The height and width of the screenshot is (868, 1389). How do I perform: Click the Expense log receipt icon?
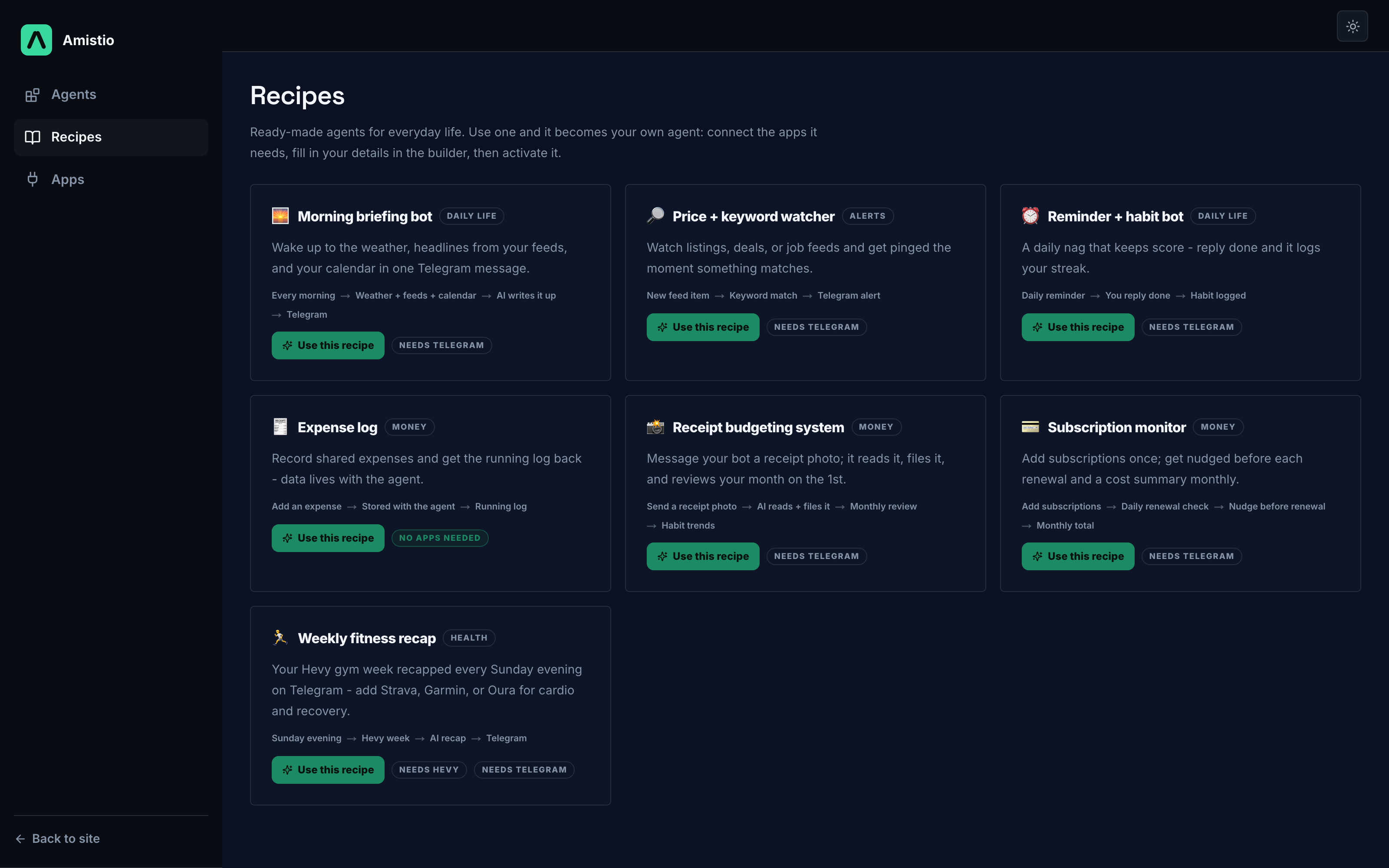[x=280, y=427]
